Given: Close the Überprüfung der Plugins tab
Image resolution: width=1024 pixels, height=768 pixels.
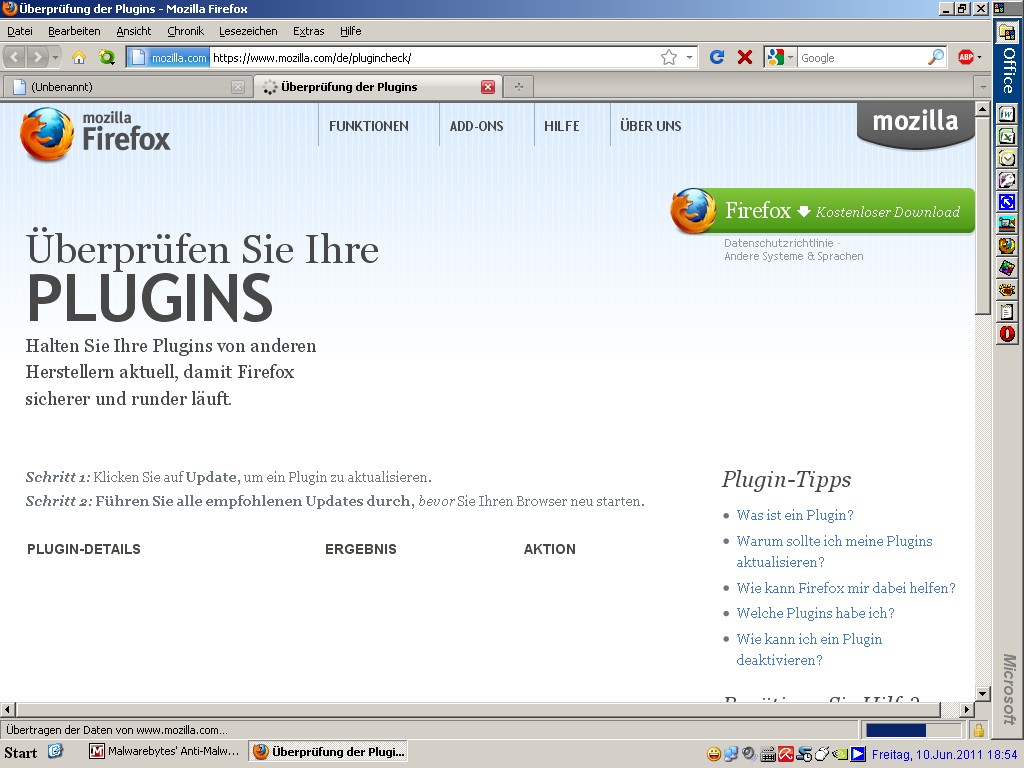Looking at the screenshot, I should click(488, 87).
